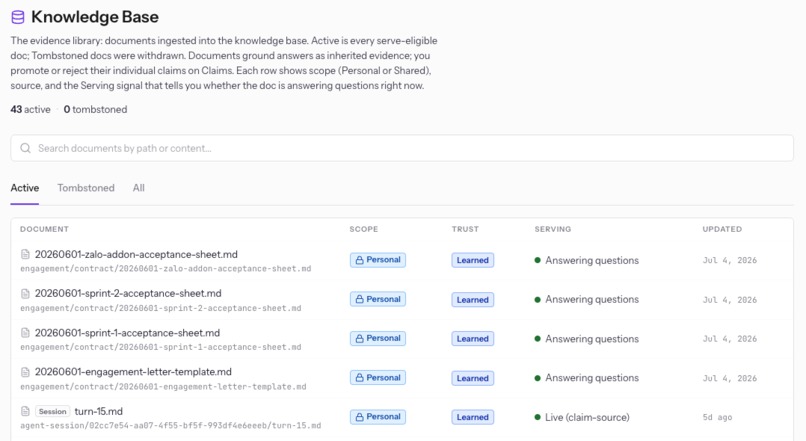Click Personal scope badge for turn-15.md row
This screenshot has width=806, height=441.
click(x=378, y=417)
